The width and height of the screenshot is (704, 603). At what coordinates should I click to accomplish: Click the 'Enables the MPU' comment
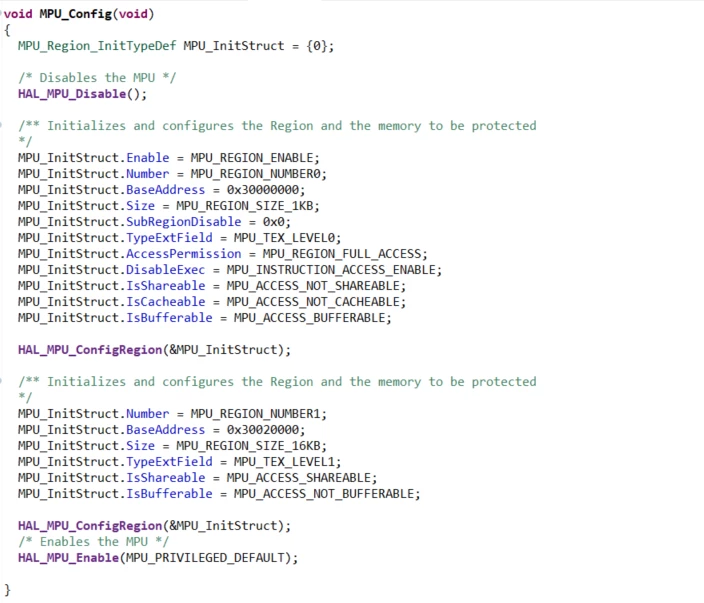coord(93,541)
